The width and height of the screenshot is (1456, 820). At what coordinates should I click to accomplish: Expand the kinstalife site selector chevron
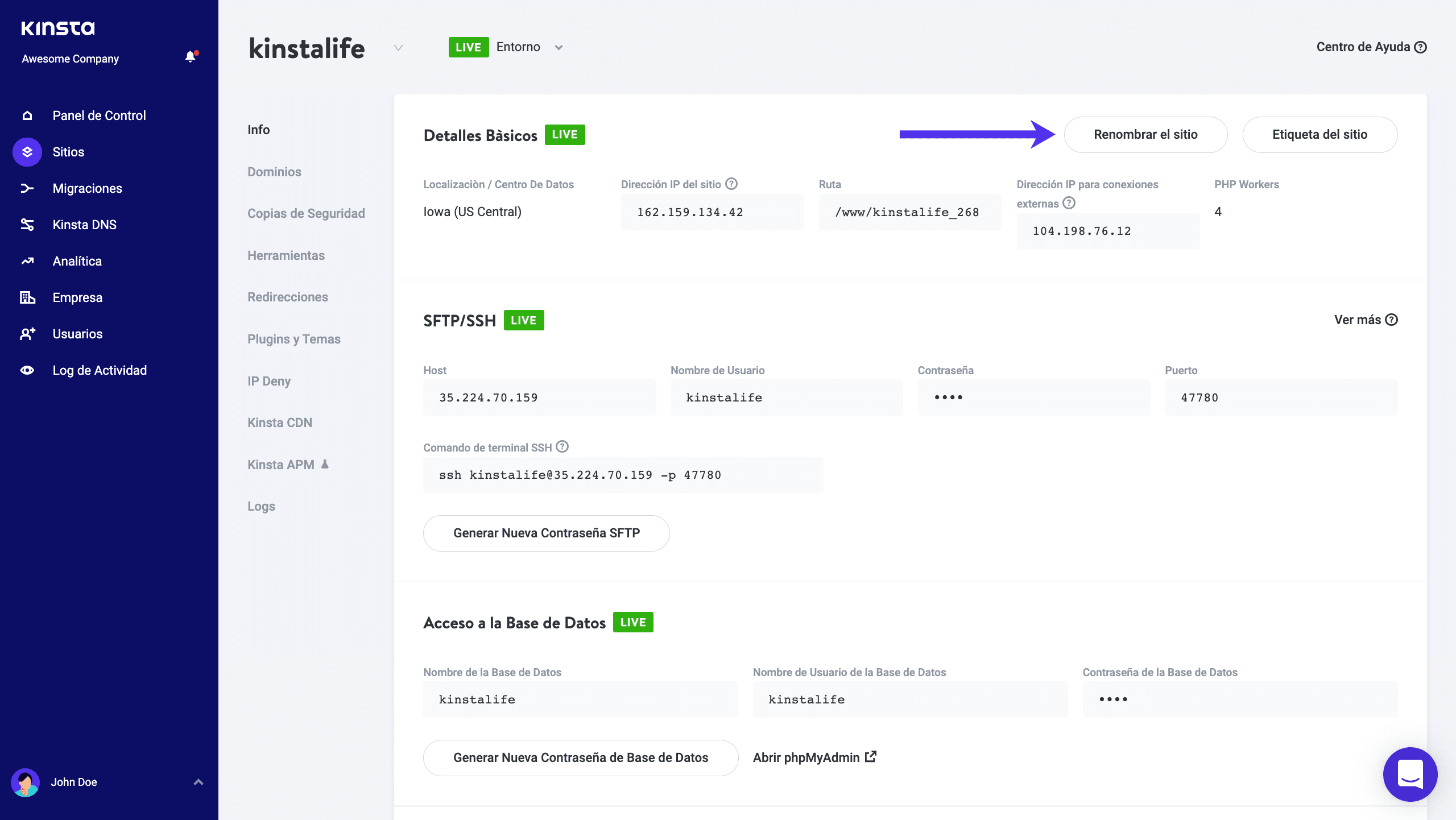pos(399,48)
